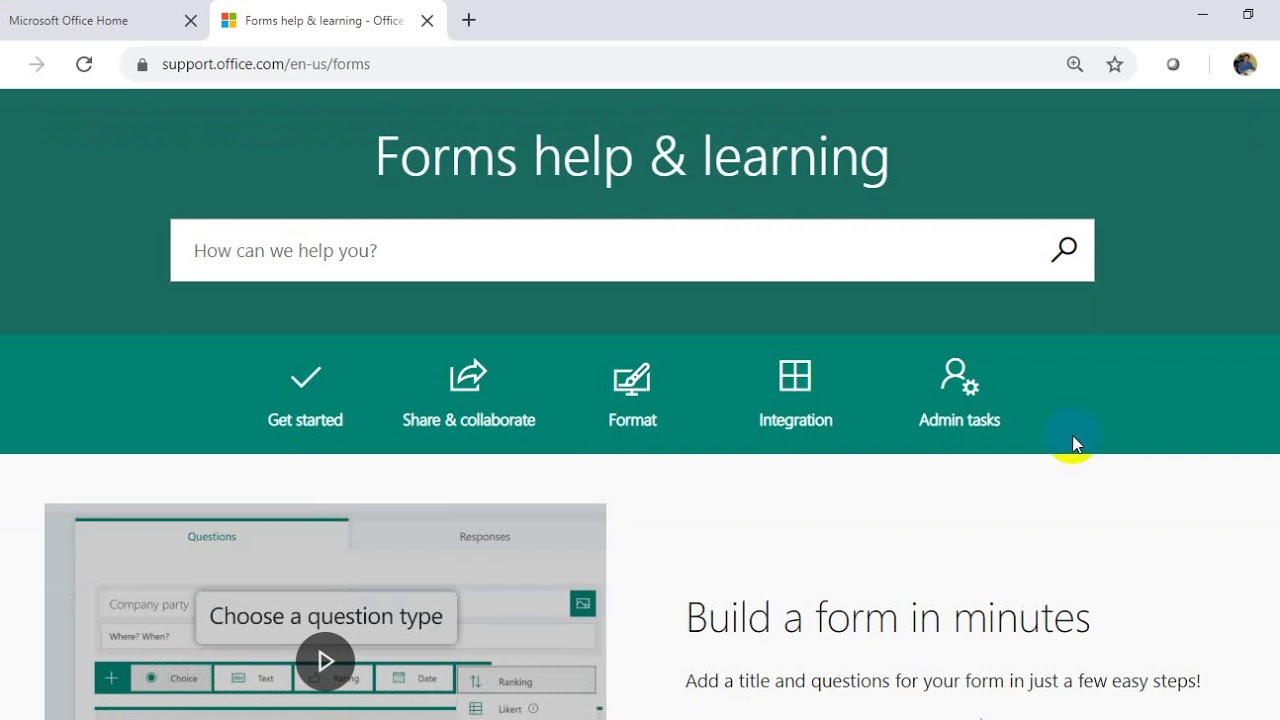Click the Text question type in video preview

coord(253,678)
